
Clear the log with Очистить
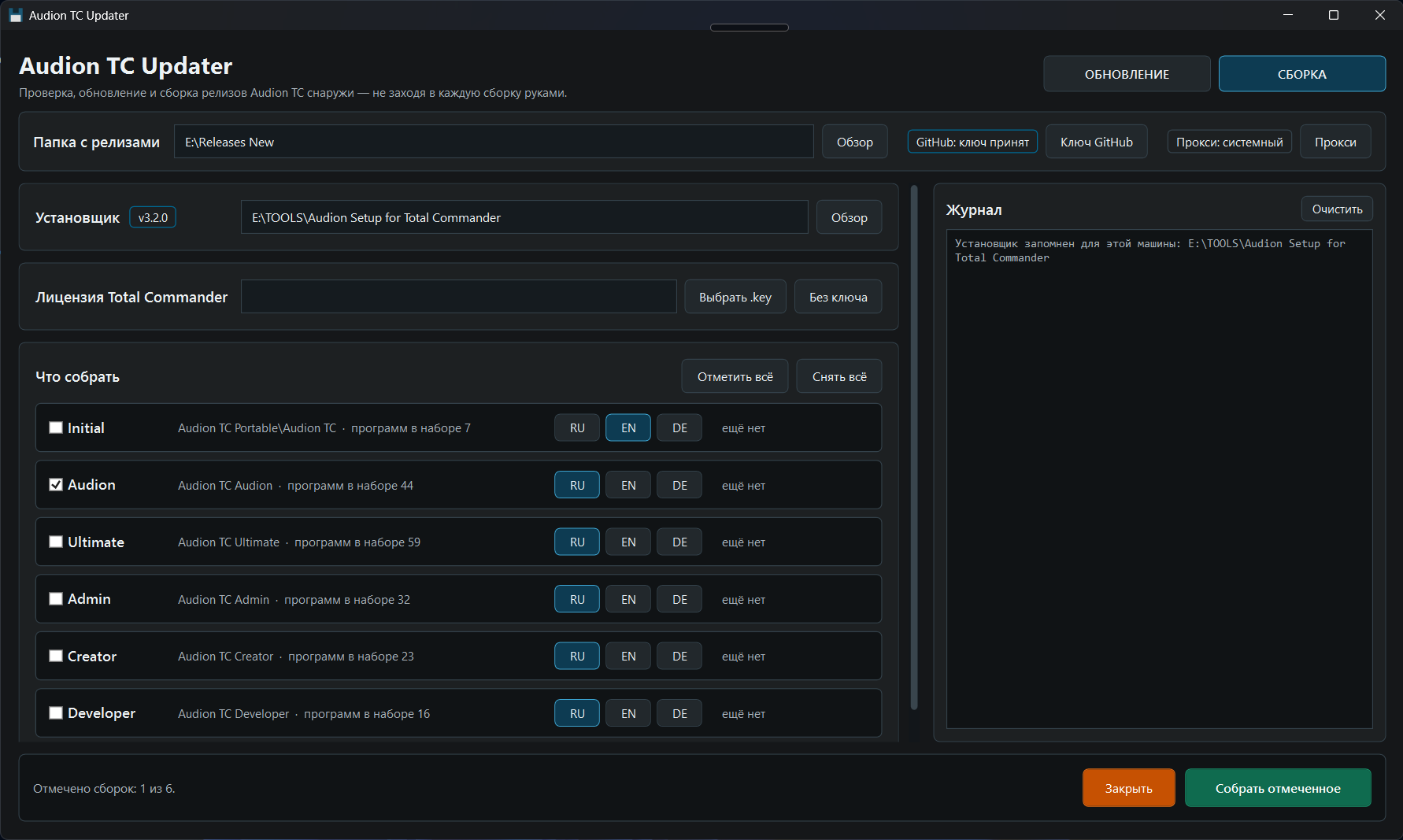point(1337,209)
